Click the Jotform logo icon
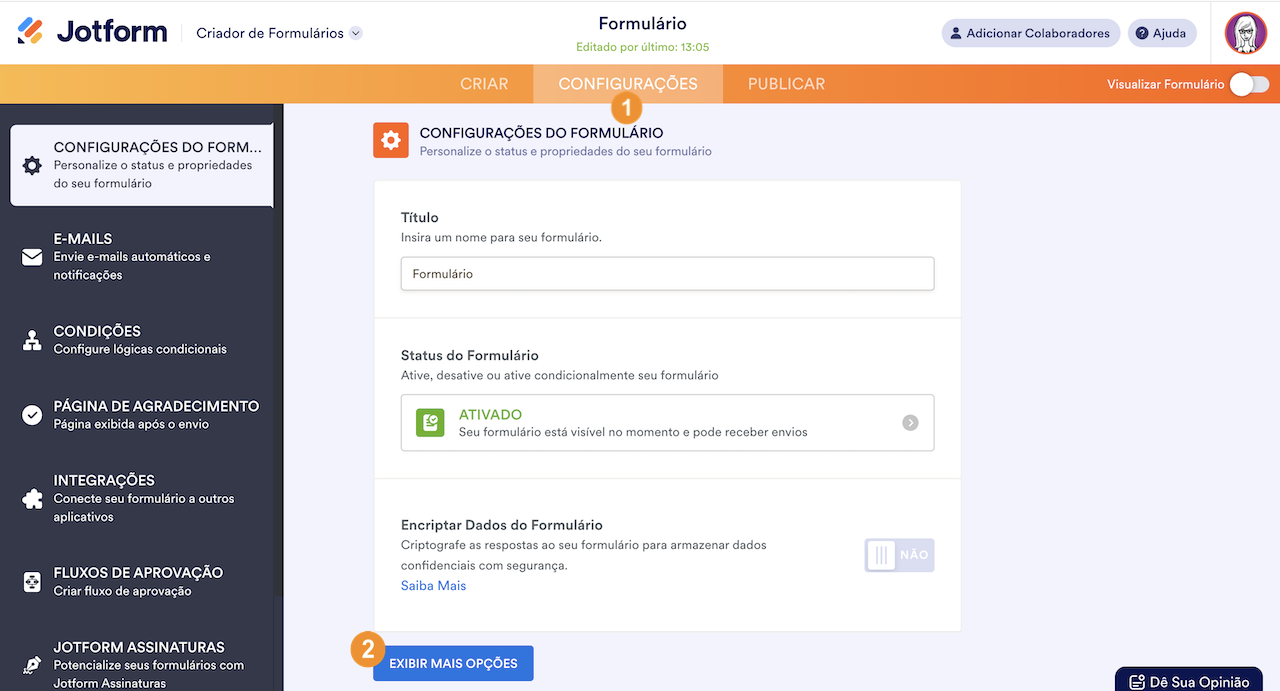The height and width of the screenshot is (691, 1280). coord(31,32)
